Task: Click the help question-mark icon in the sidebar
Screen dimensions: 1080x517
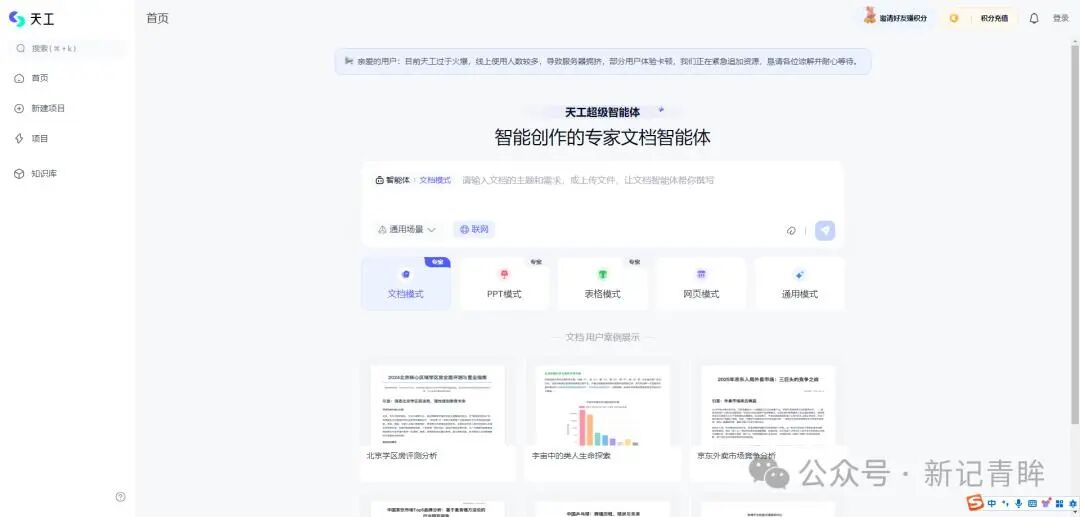Action: [121, 496]
